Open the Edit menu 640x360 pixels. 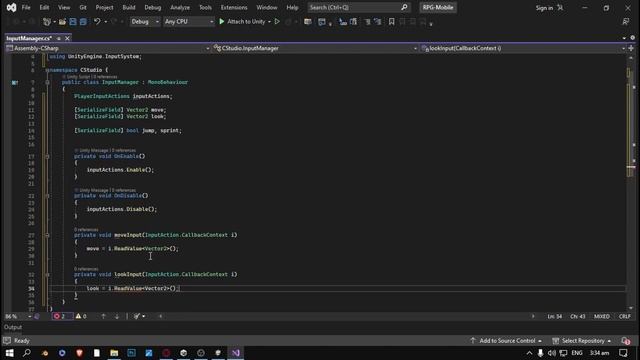(44, 7)
